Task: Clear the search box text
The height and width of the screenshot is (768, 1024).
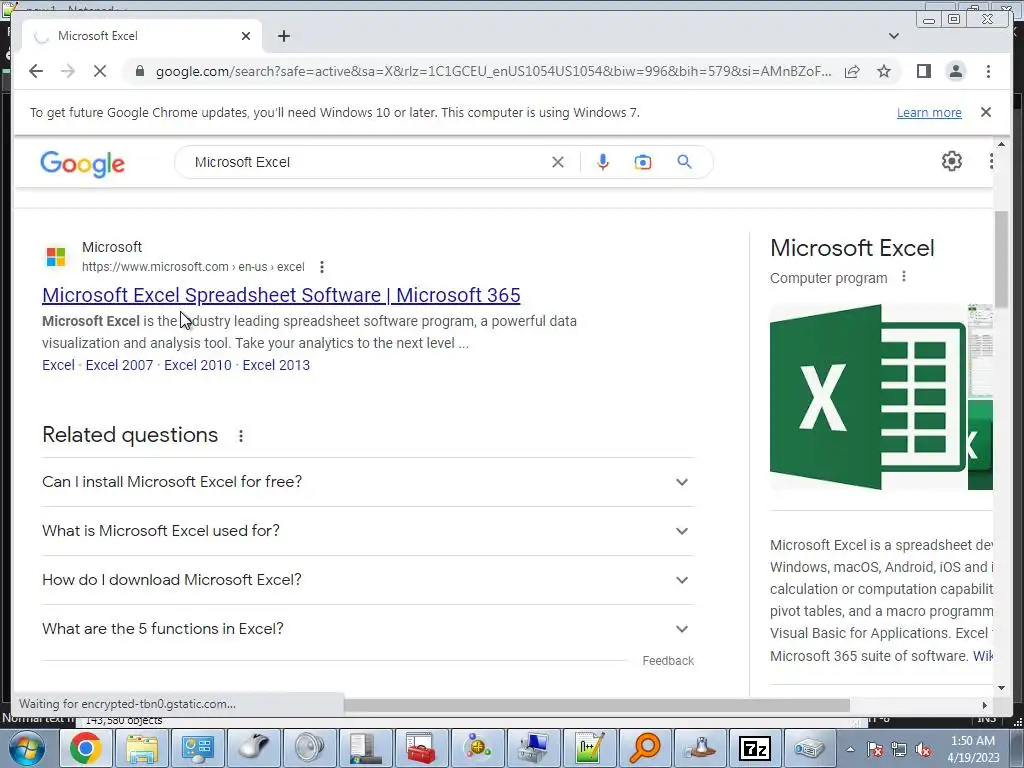Action: click(558, 162)
